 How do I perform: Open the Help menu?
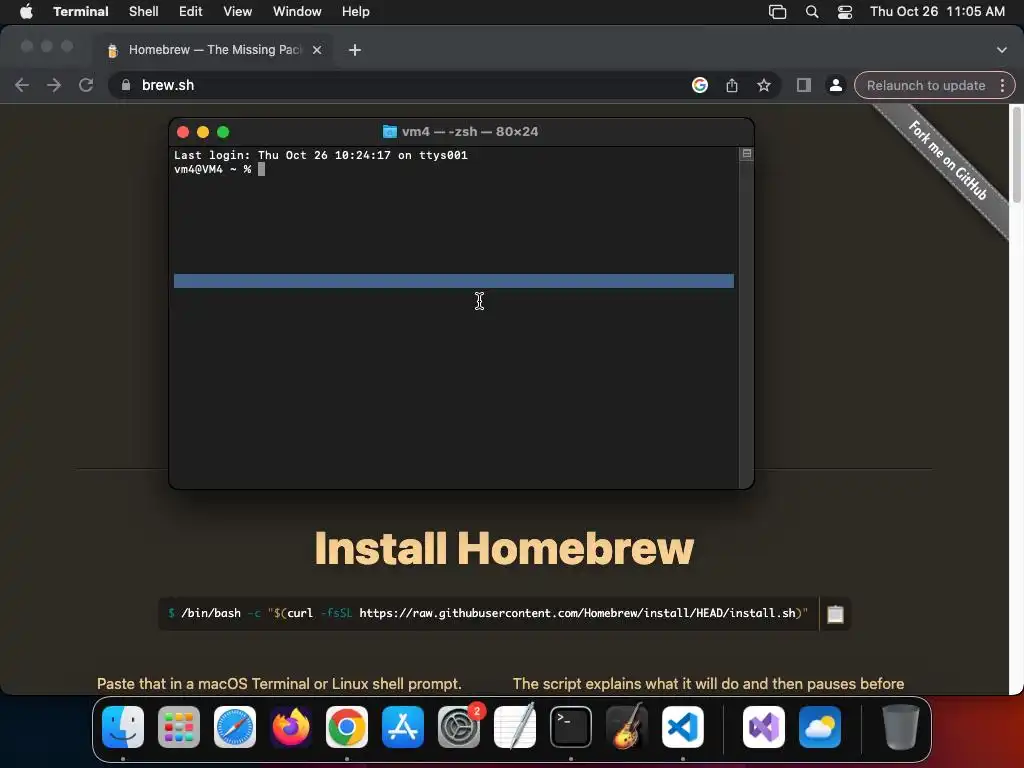click(x=356, y=11)
